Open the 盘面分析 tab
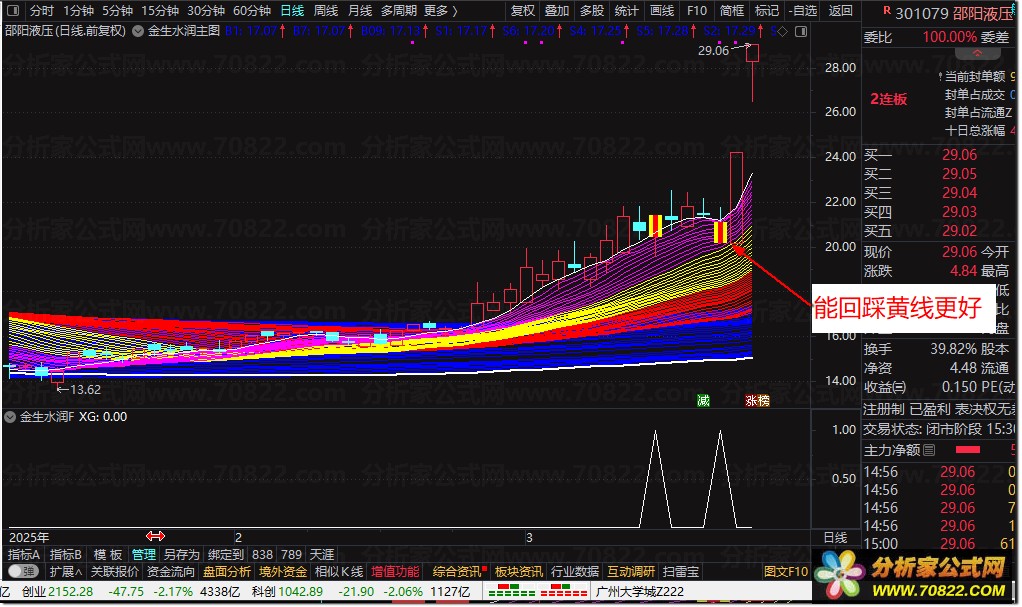 227,571
